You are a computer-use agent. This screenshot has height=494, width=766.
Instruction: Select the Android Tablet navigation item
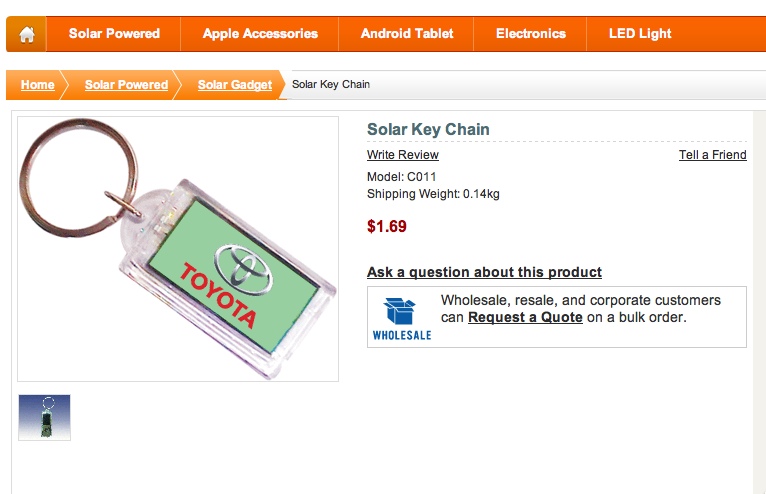point(406,34)
